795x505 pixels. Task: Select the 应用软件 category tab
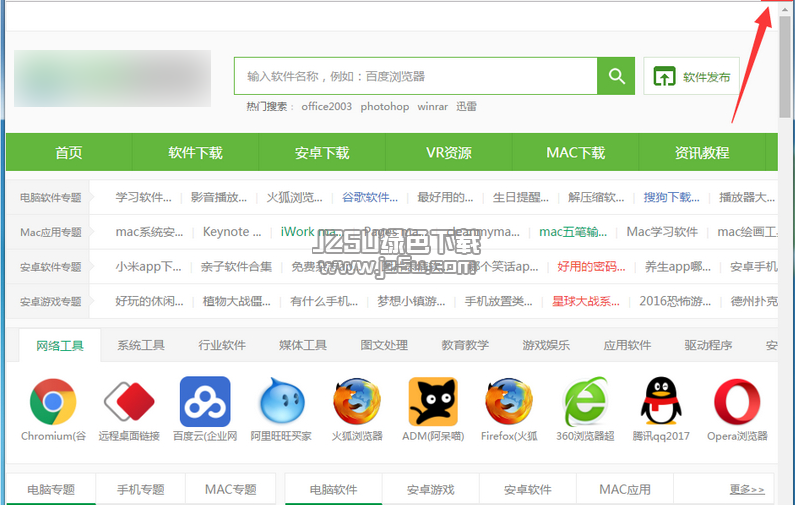pos(627,345)
